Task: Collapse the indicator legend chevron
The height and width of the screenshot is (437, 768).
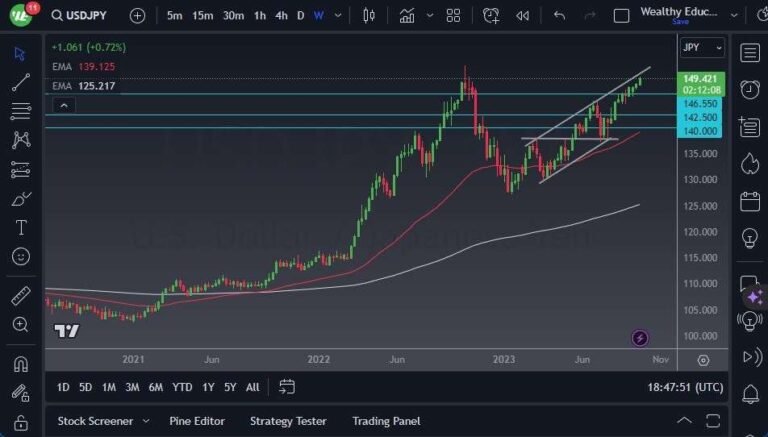Action: click(64, 105)
